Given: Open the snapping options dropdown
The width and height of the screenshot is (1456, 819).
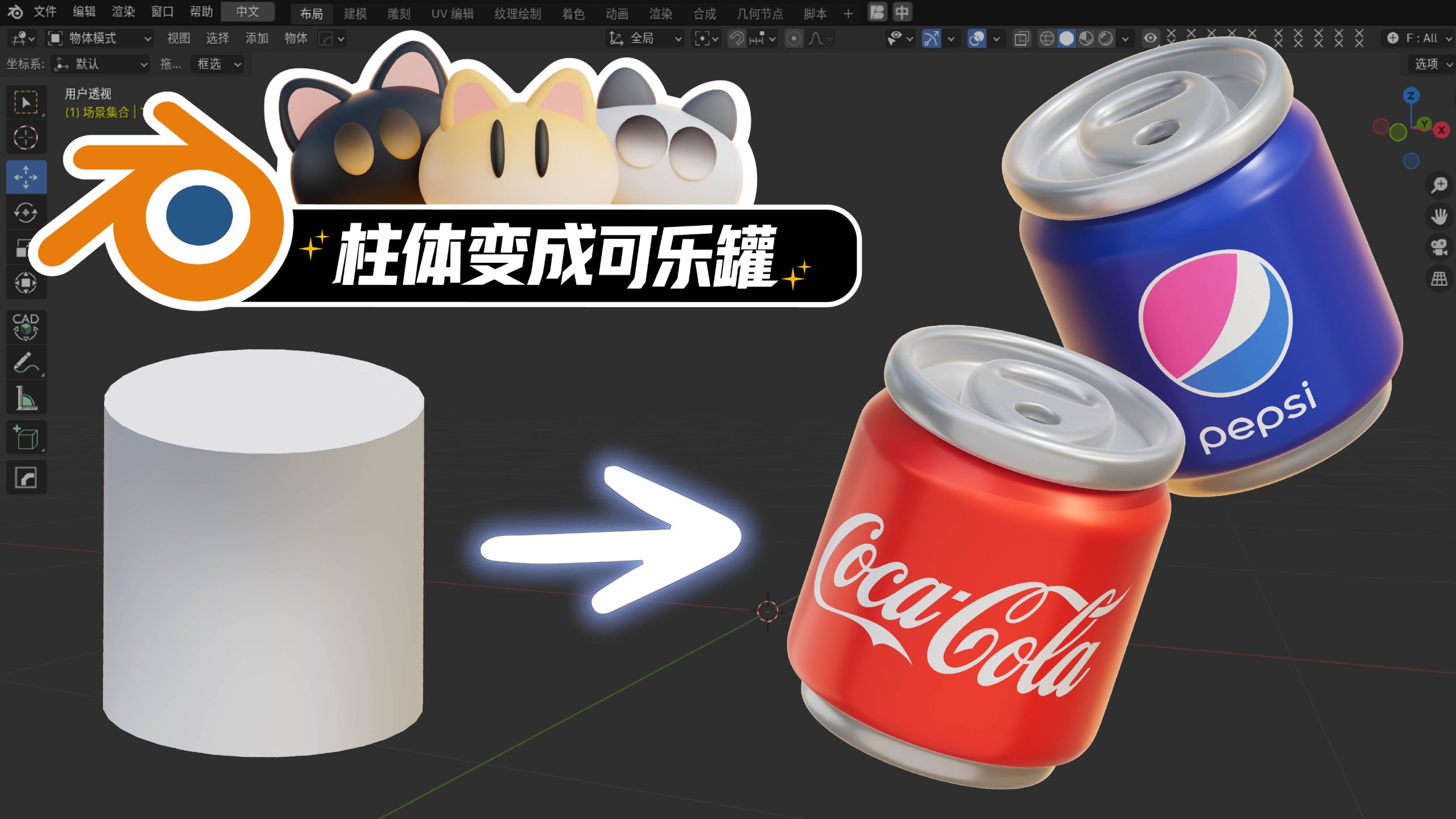Looking at the screenshot, I should pos(763,38).
